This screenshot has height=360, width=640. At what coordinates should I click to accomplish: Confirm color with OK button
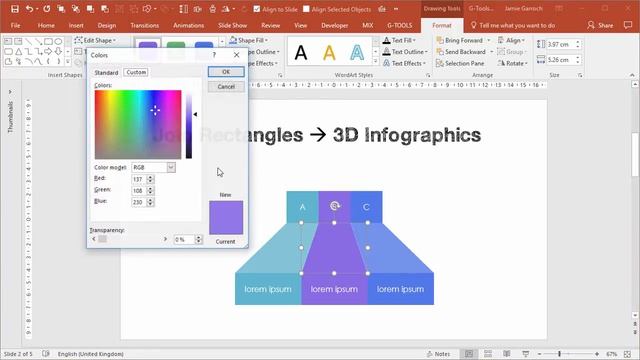point(226,72)
